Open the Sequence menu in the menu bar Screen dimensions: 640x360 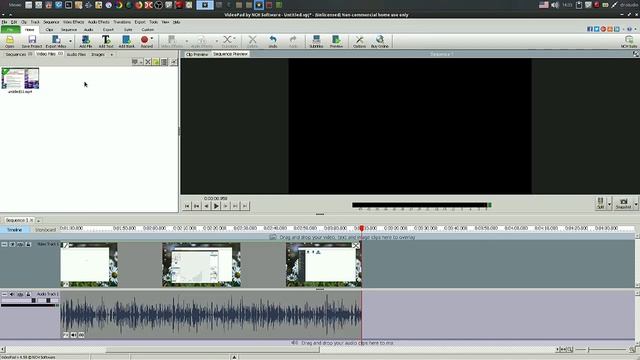click(x=51, y=22)
